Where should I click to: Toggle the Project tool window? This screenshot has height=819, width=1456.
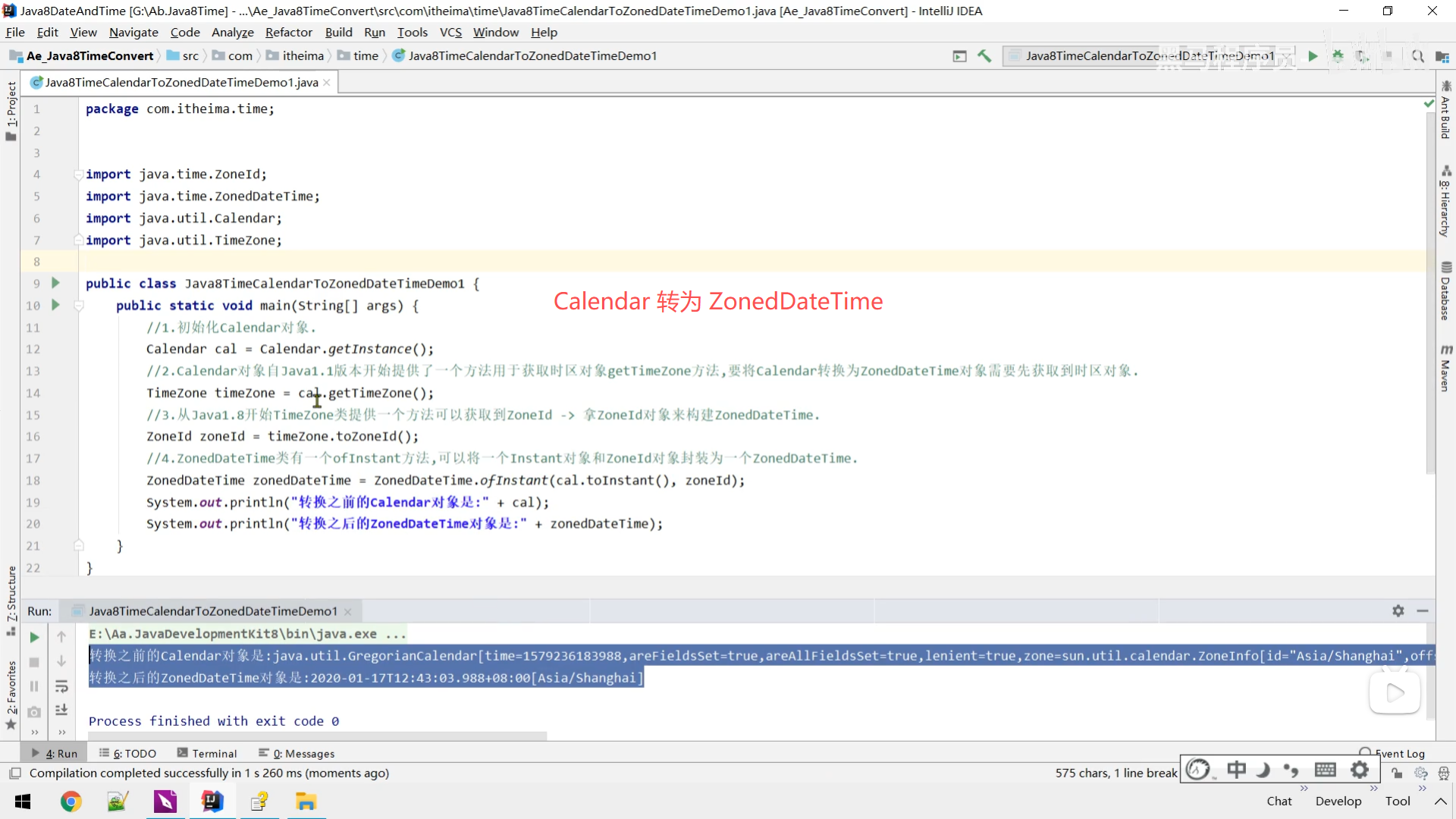point(11,110)
